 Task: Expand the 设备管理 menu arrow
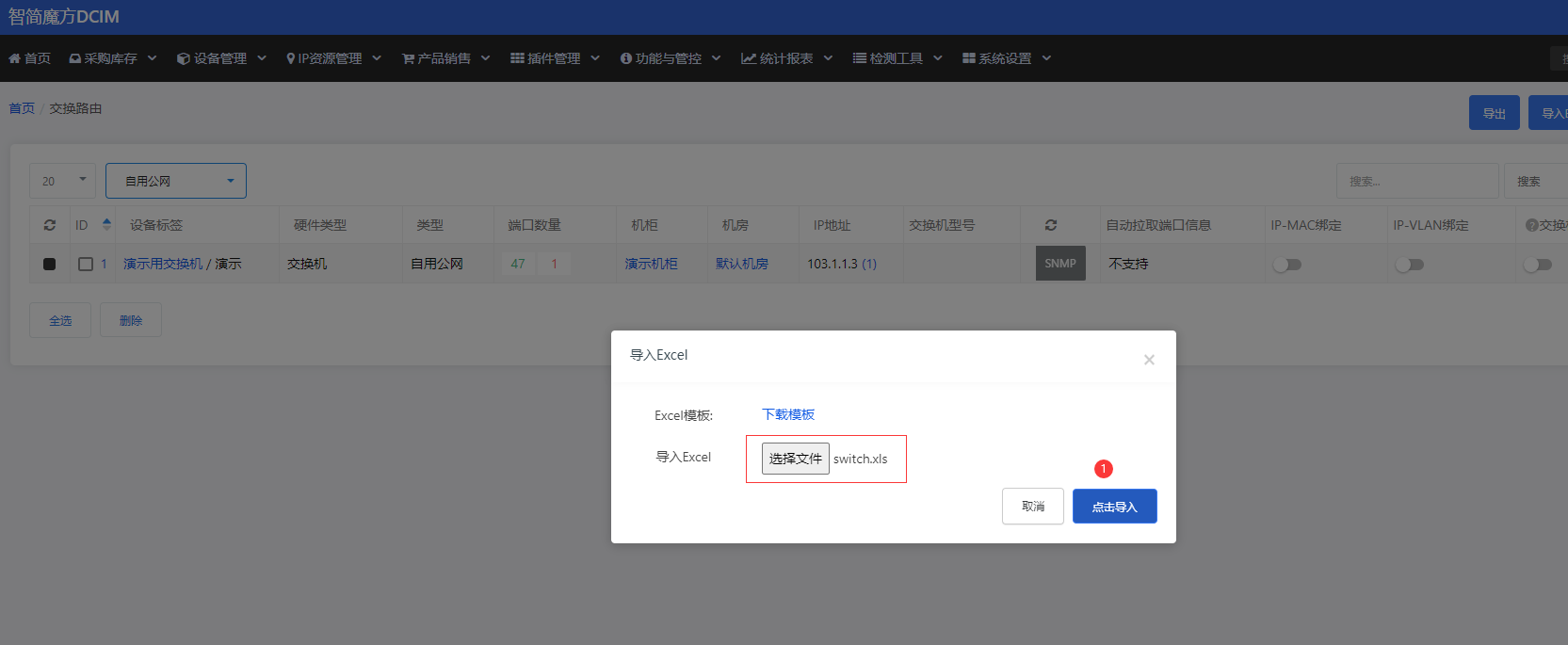(262, 58)
